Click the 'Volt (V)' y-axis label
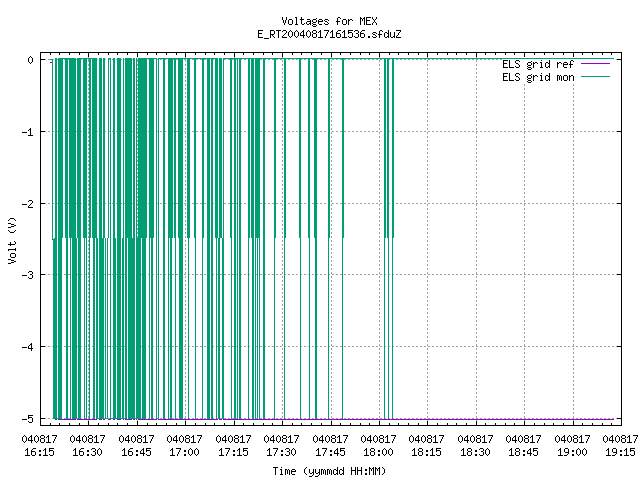Screen dimensions: 640x480 click(x=12, y=240)
